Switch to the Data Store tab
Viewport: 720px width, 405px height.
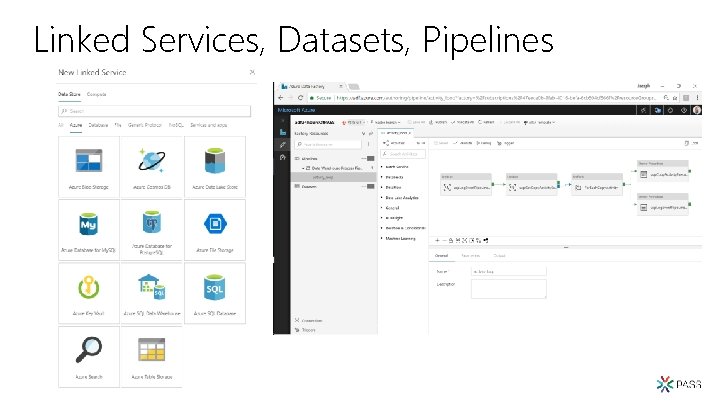coord(69,94)
